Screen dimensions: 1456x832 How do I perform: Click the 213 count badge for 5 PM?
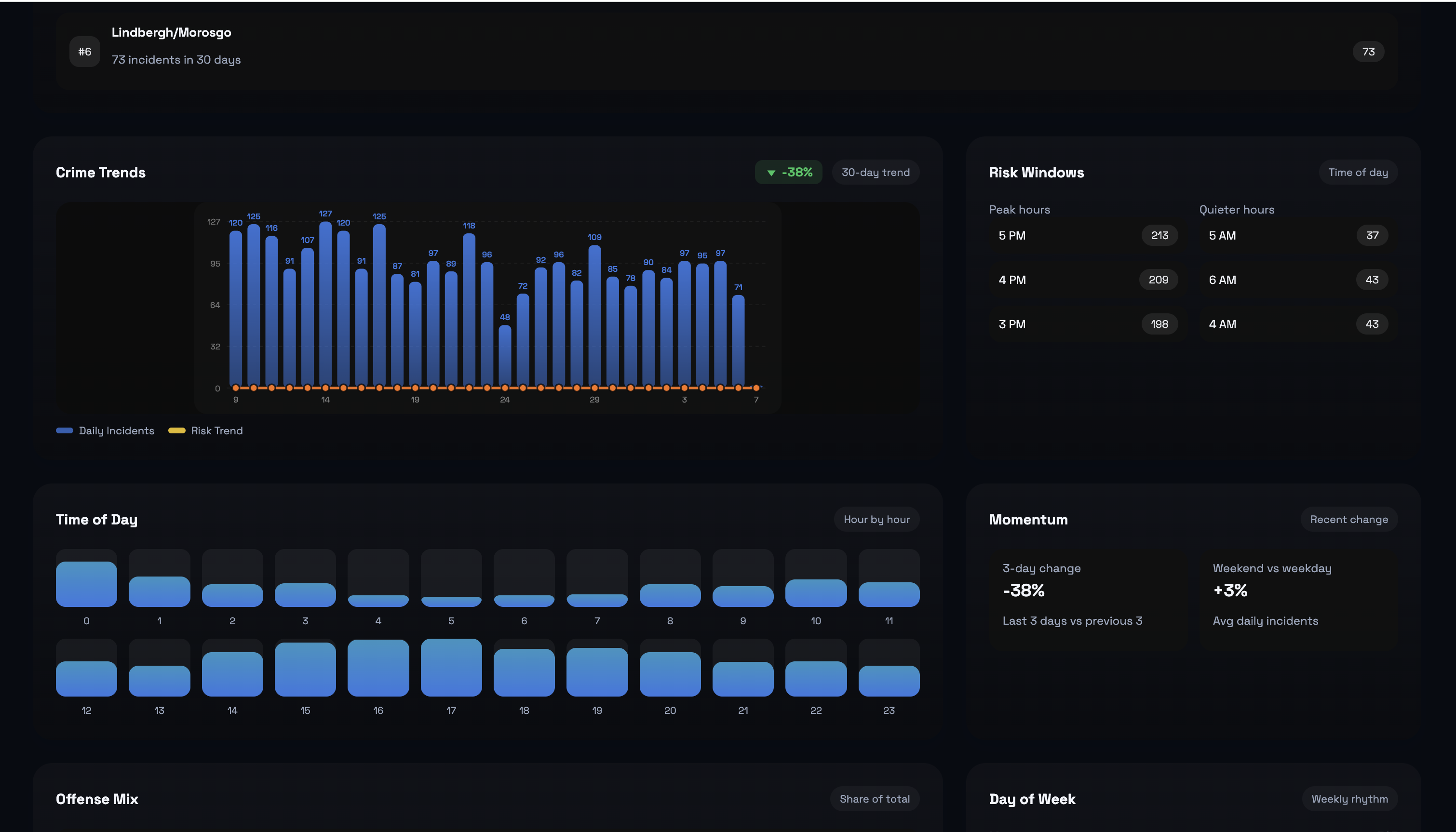[1159, 235]
